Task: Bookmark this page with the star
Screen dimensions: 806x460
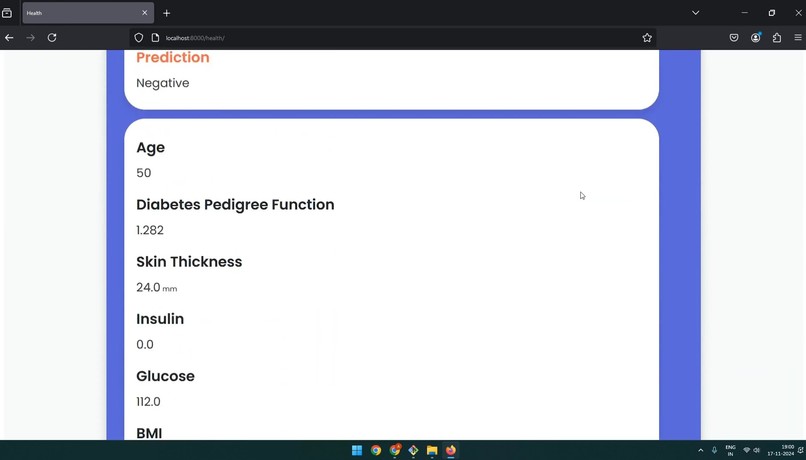Action: point(647,38)
